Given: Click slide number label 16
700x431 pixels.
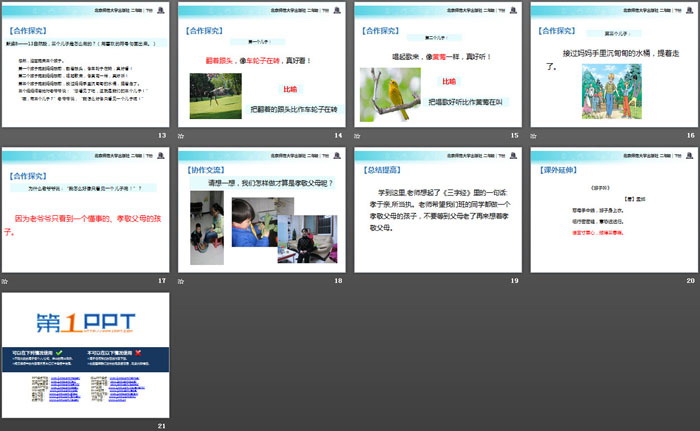Looking at the screenshot, I should [691, 135].
